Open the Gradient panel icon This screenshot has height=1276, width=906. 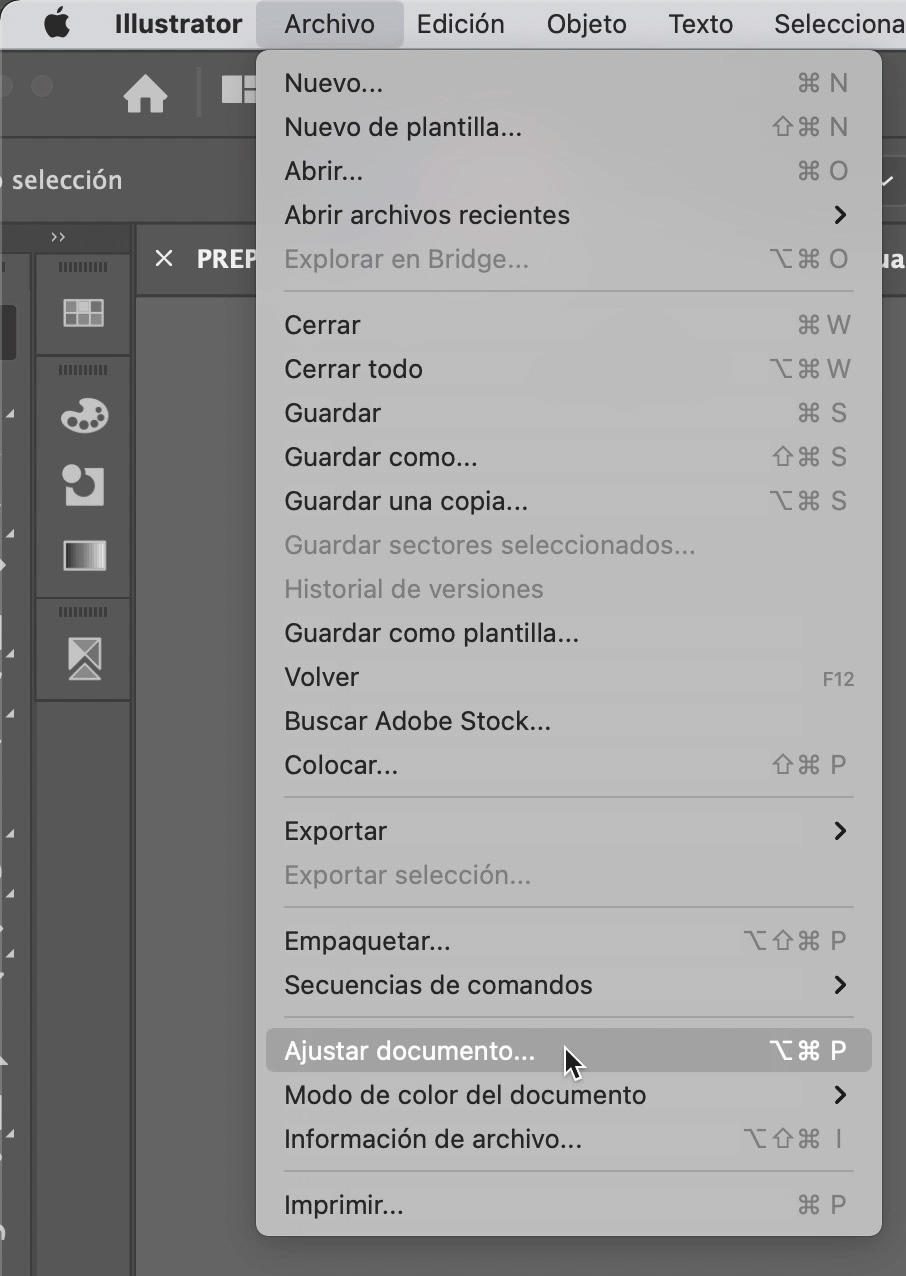pos(84,555)
